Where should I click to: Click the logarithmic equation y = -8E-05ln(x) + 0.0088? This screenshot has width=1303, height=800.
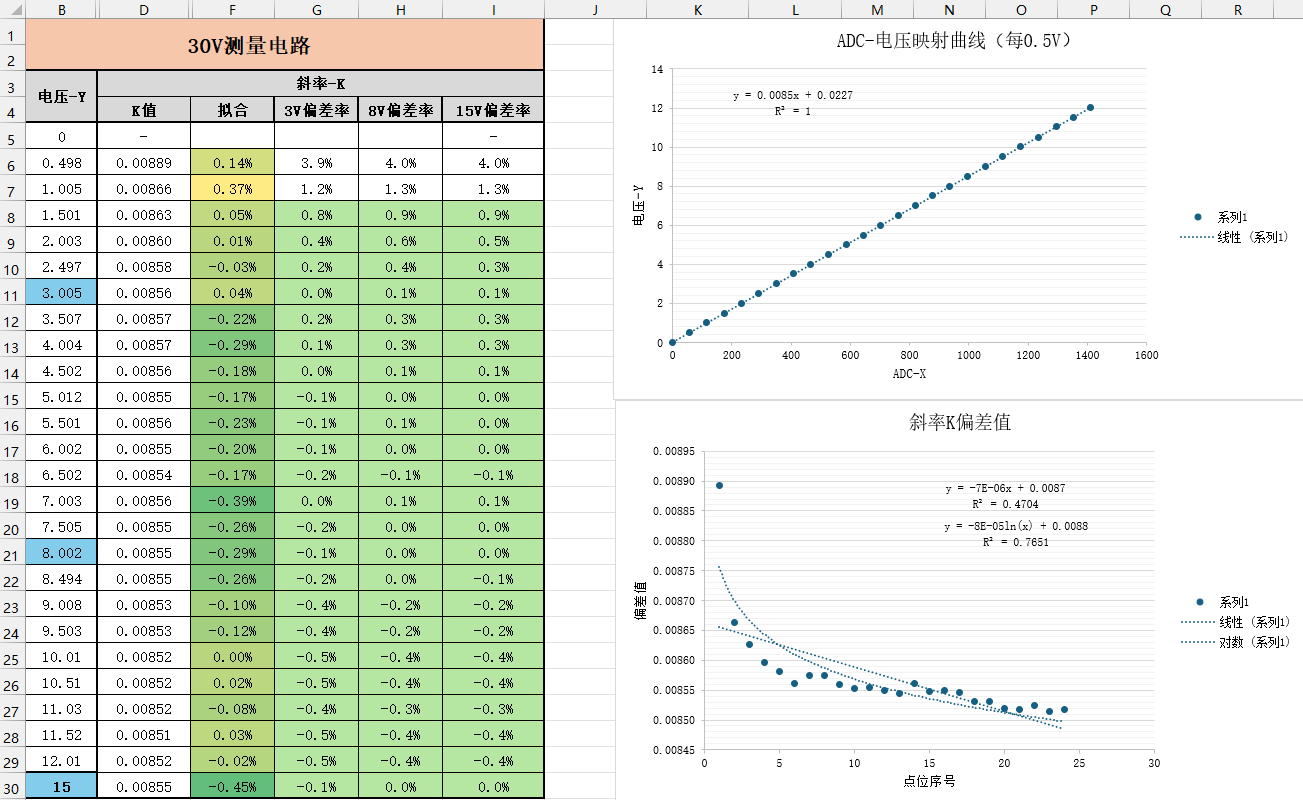pyautogui.click(x=1016, y=526)
